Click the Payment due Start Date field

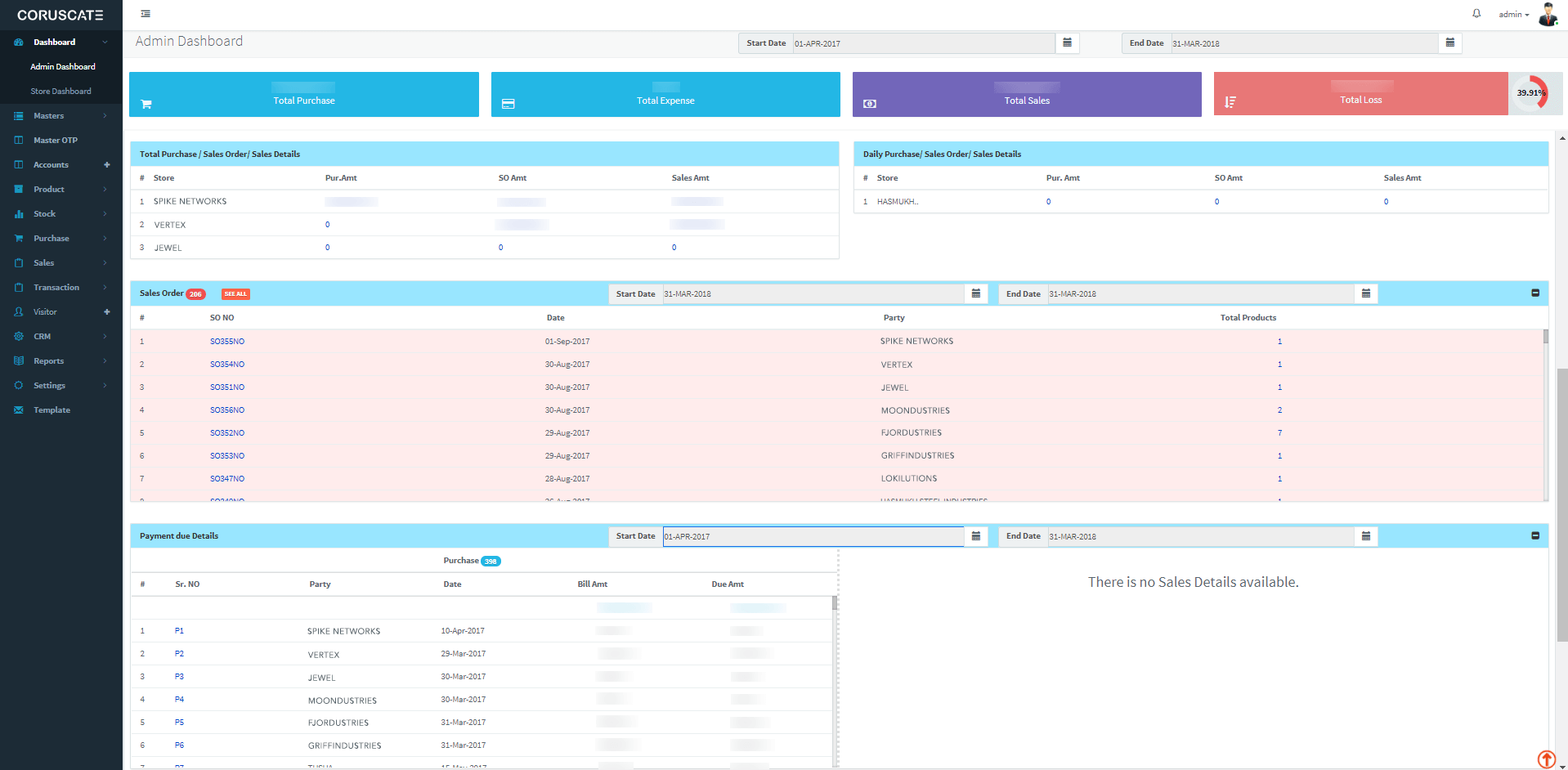(x=813, y=537)
